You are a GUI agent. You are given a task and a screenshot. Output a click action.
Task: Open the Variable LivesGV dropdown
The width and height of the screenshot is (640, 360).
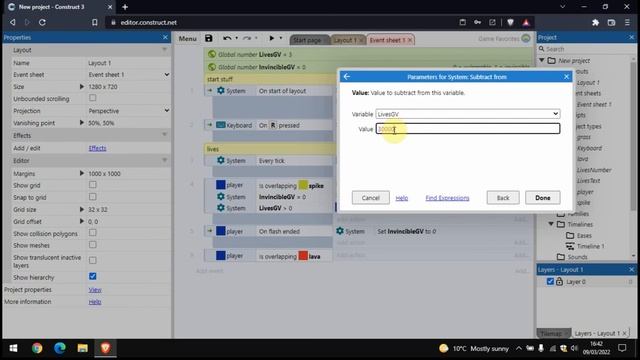[x=468, y=114]
